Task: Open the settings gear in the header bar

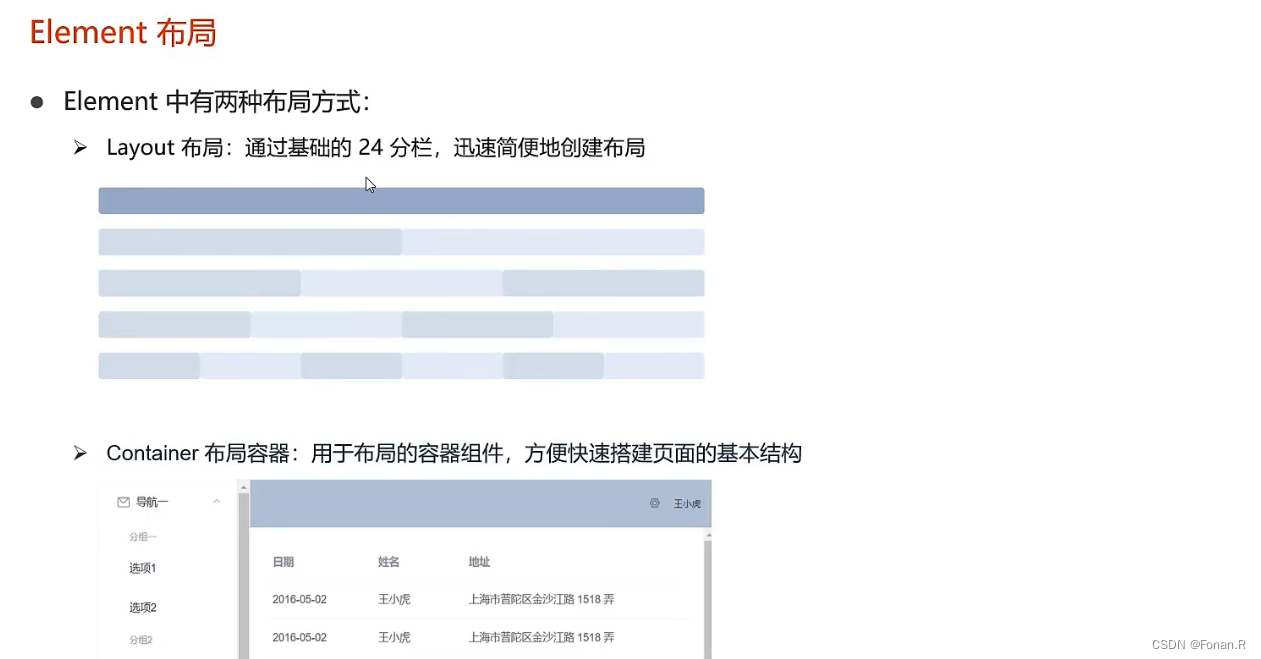Action: (655, 503)
